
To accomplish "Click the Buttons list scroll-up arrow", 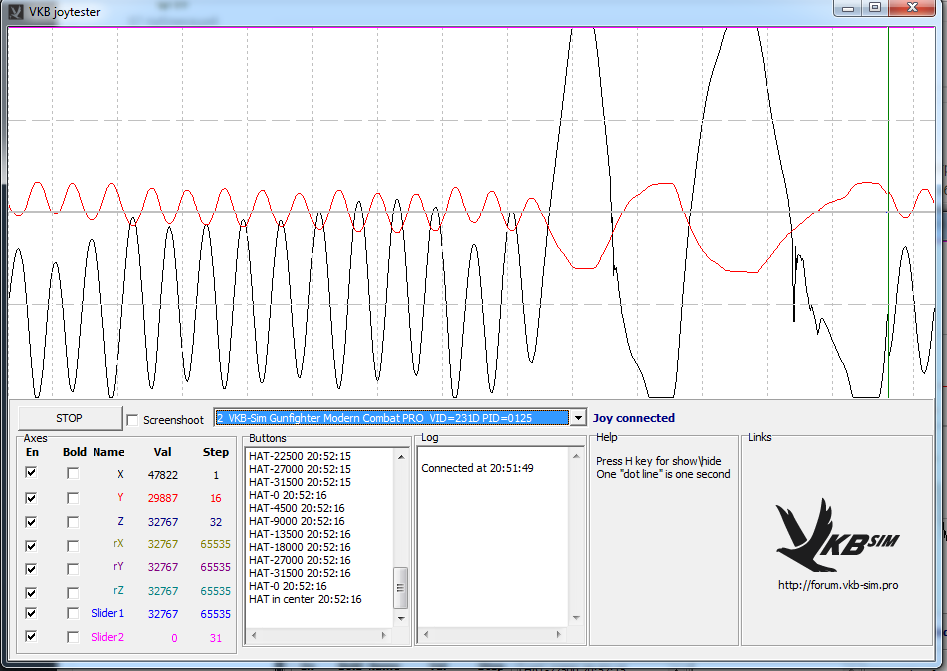I will (401, 455).
